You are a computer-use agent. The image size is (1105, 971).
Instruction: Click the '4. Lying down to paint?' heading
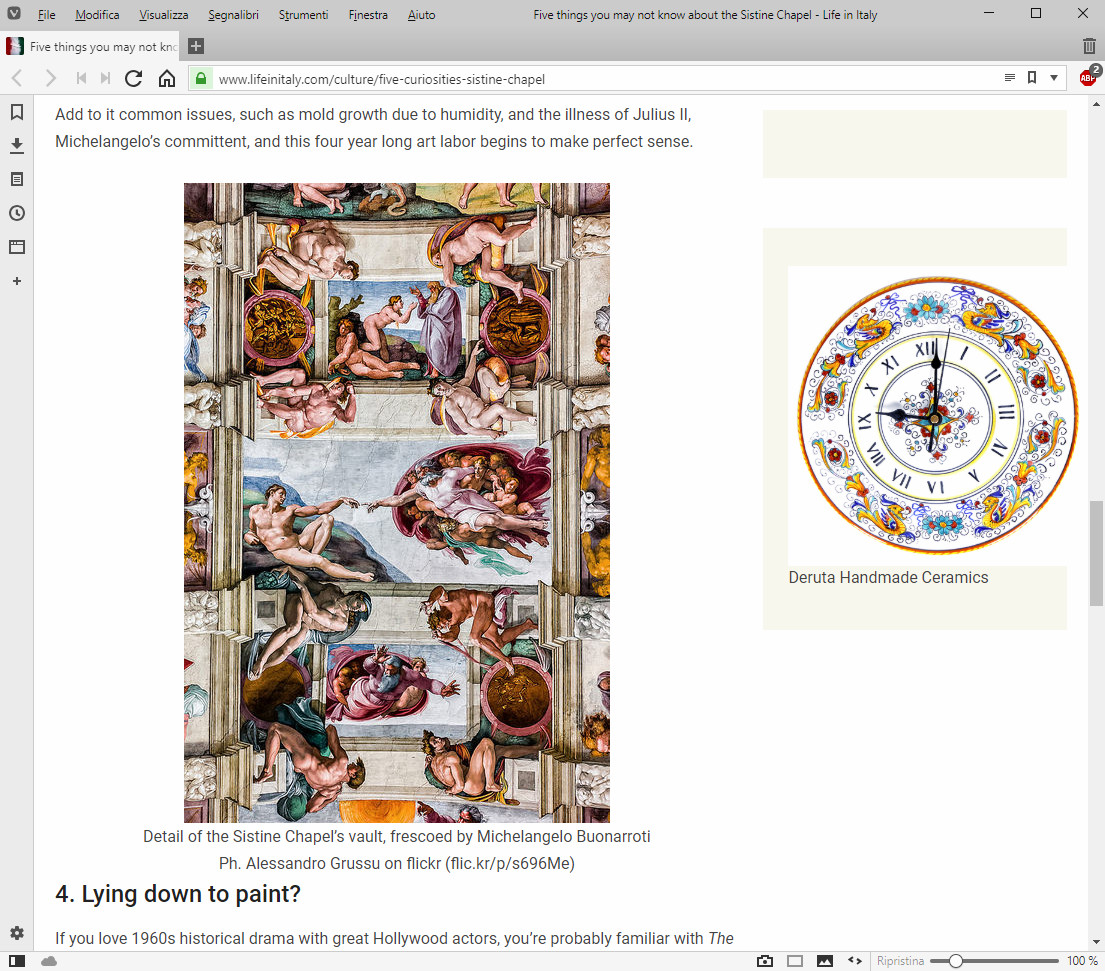coord(178,893)
